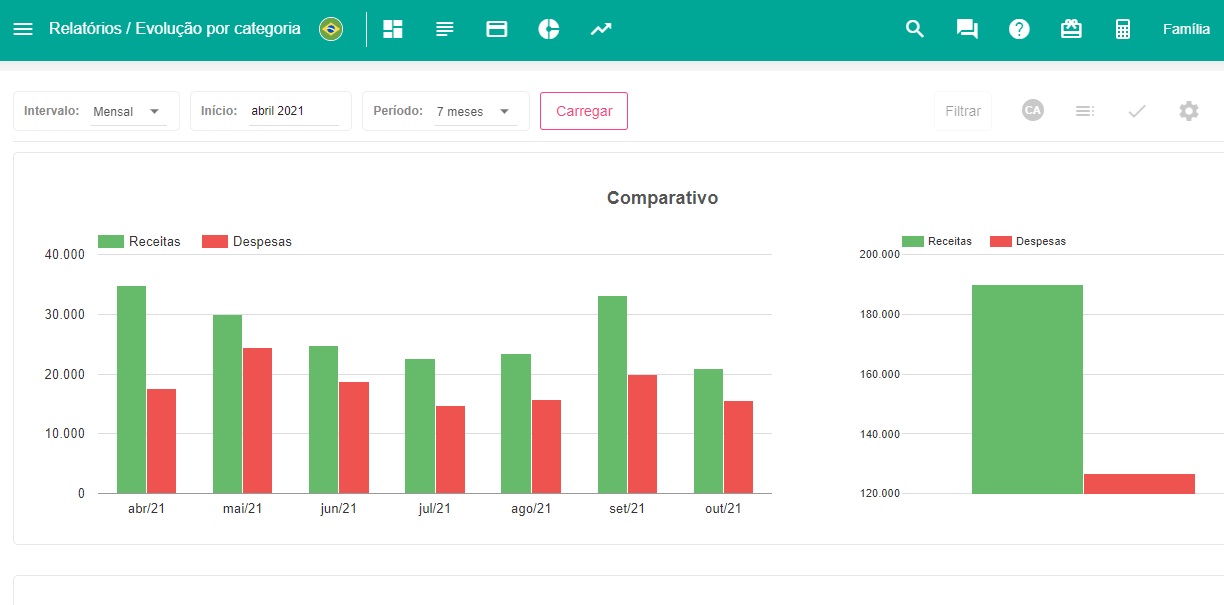Toggle Receitas series in main chart legend
This screenshot has height=605, width=1224.
(x=139, y=241)
